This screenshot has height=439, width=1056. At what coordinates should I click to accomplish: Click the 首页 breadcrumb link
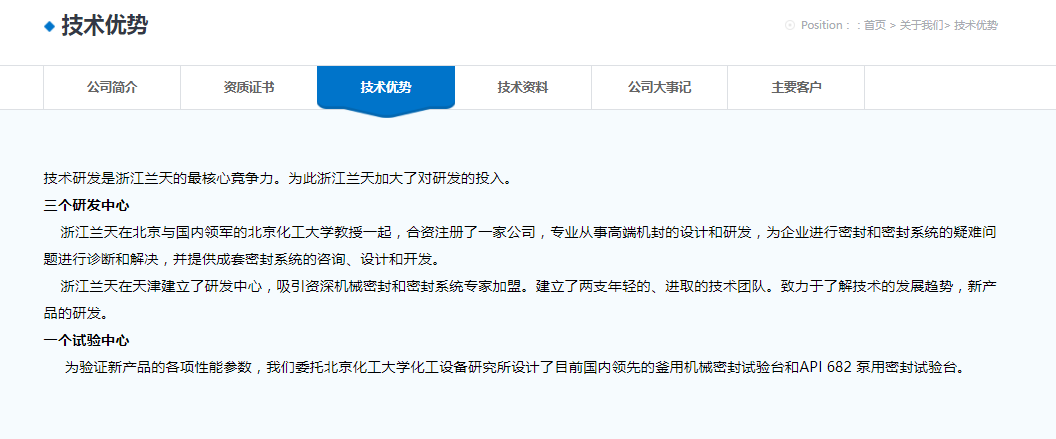(x=875, y=25)
